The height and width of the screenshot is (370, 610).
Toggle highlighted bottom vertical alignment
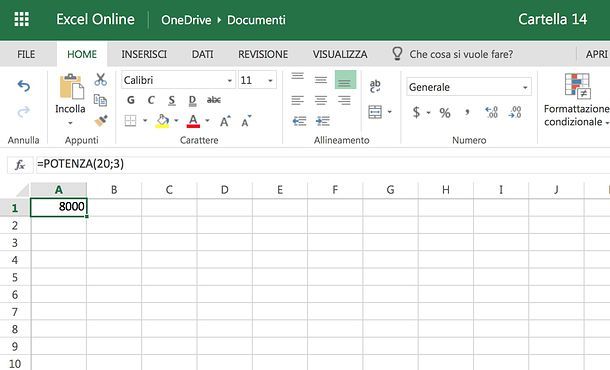(x=345, y=80)
